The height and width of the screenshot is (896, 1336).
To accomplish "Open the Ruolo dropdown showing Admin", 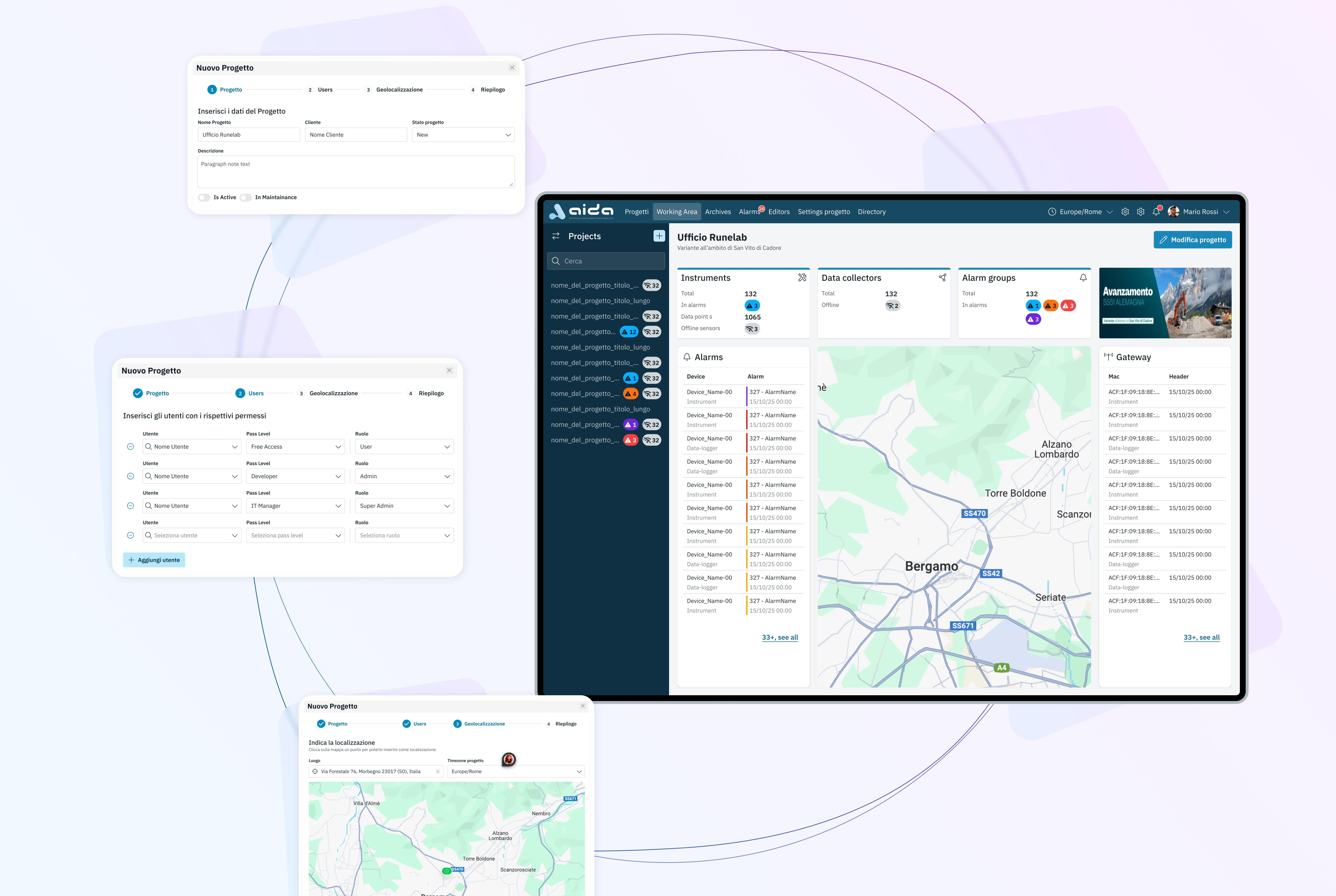I will click(404, 477).
